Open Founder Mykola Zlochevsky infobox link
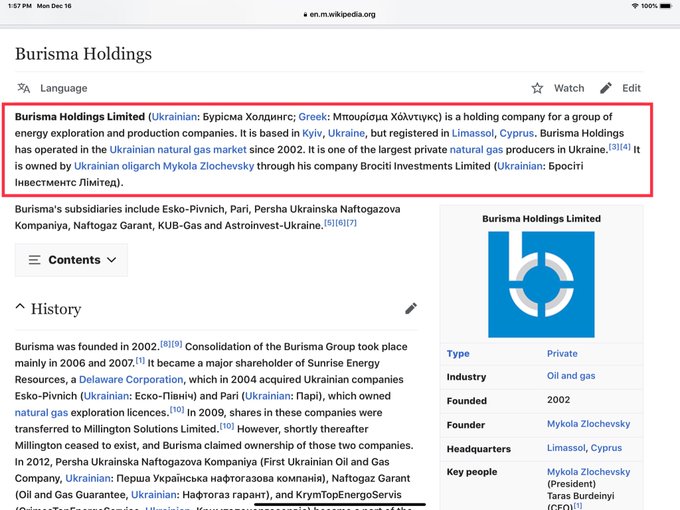 588,424
